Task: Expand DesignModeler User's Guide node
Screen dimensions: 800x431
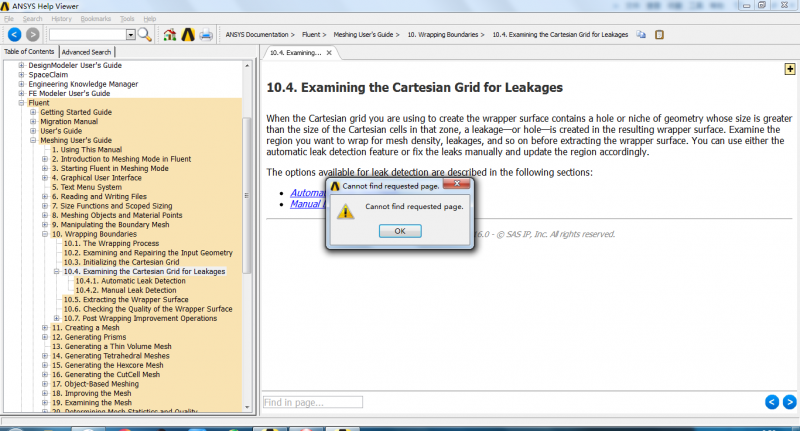Action: click(x=21, y=65)
